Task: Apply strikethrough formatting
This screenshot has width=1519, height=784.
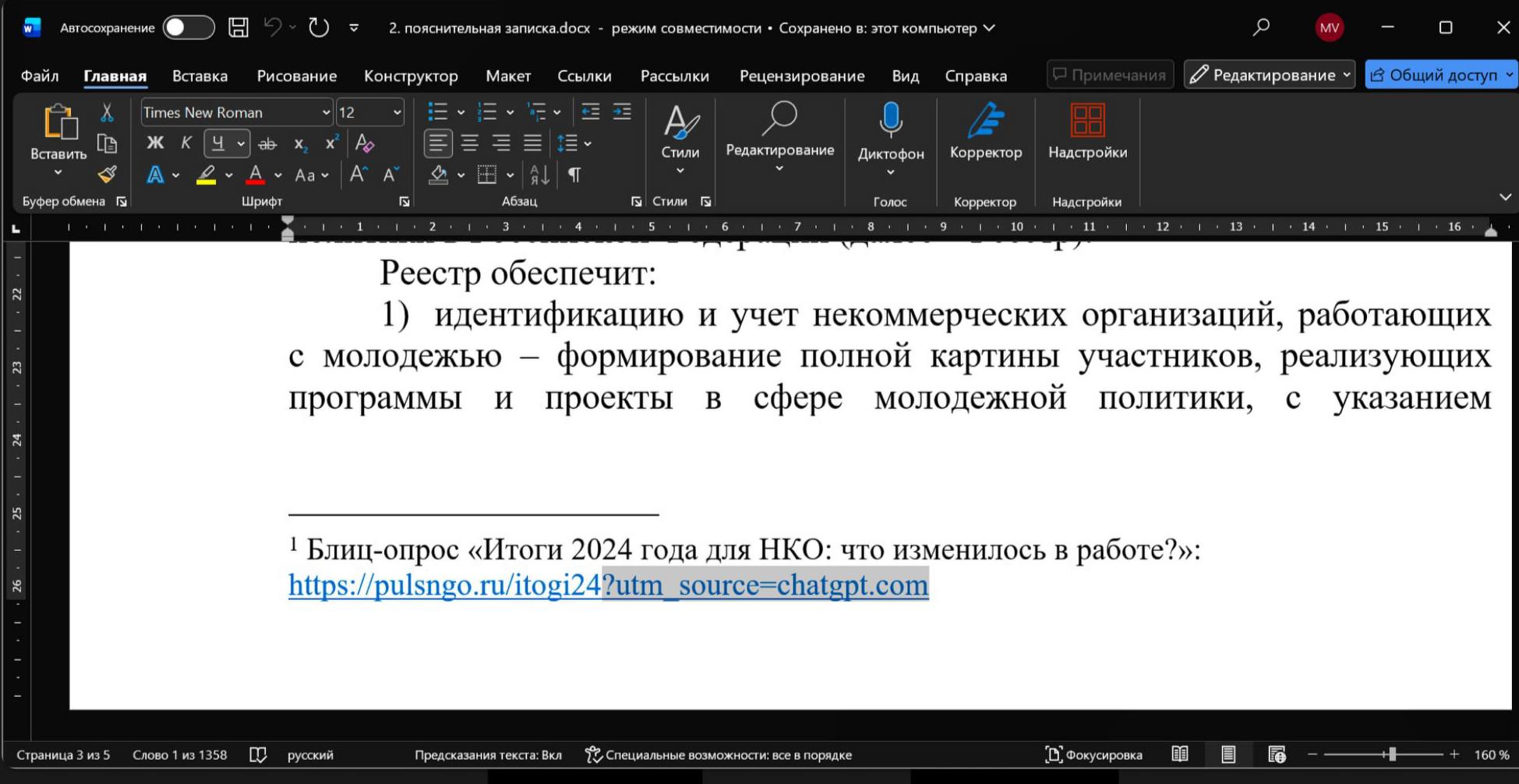Action: pos(268,143)
